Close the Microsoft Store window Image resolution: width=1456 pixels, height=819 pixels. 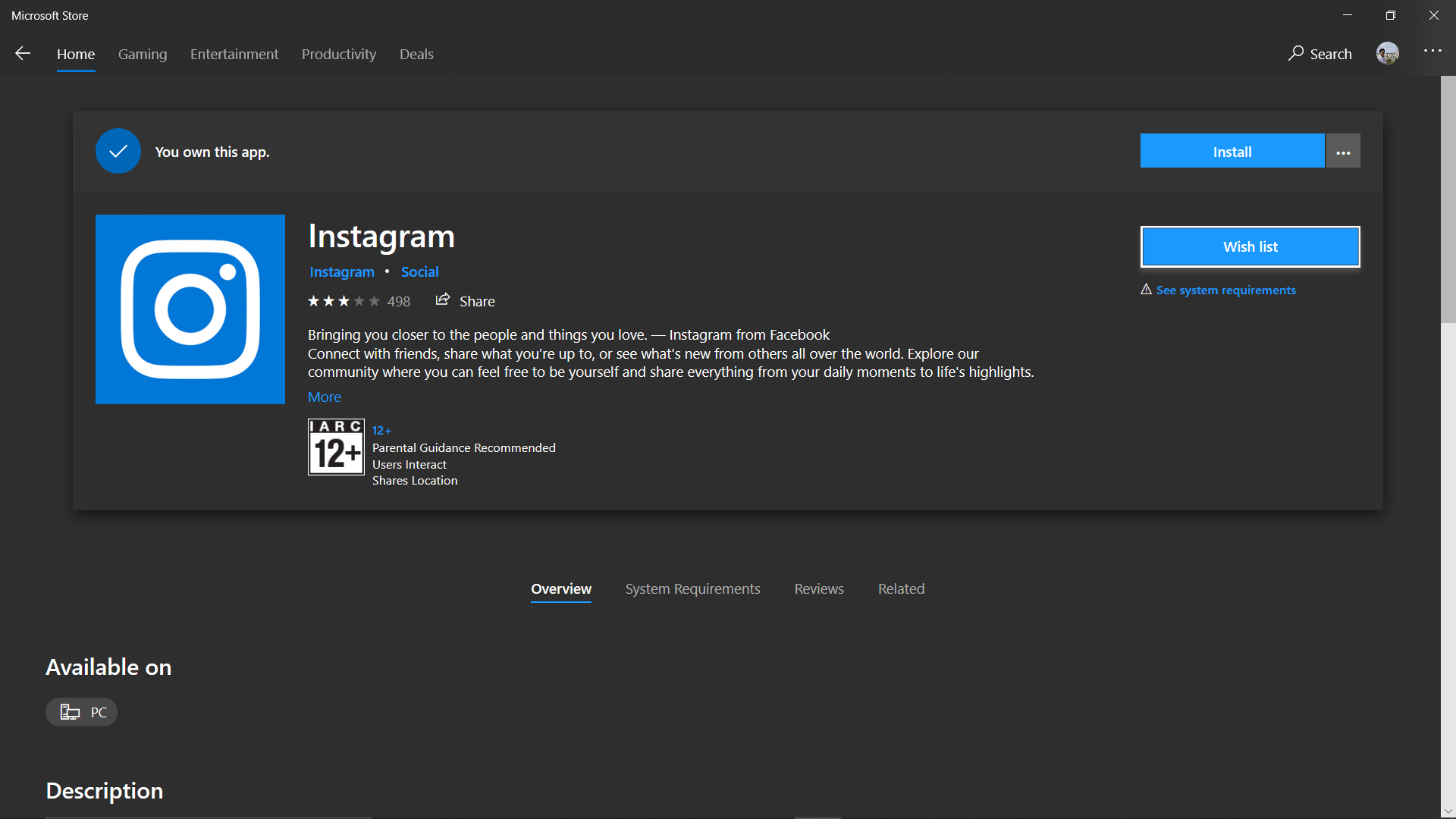[1434, 15]
